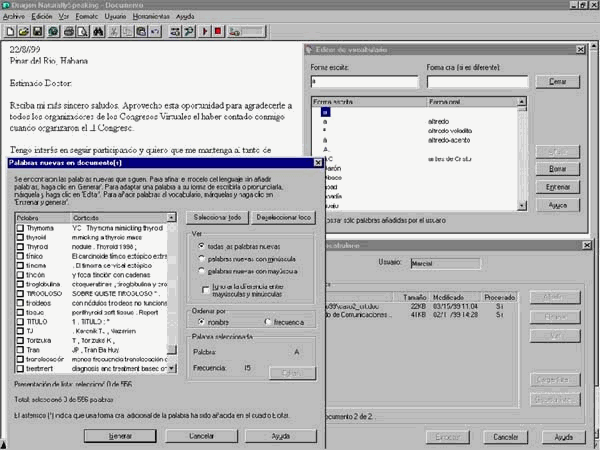Click the Copy toolbar icon

pyautogui.click(x=127, y=31)
